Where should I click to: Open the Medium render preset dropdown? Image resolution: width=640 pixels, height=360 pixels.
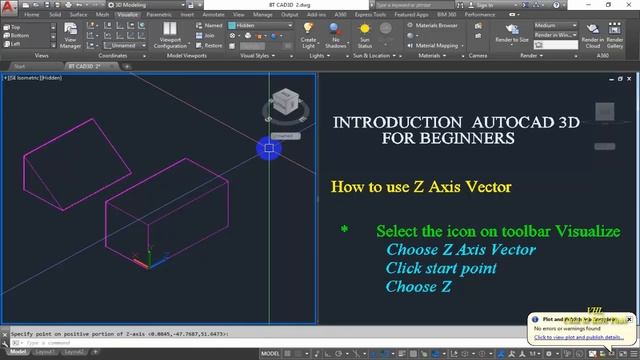click(556, 25)
